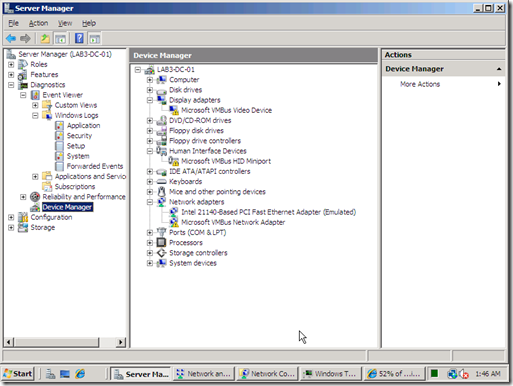Click the Help toolbar icon
This screenshot has height=386, width=513.
point(79,39)
